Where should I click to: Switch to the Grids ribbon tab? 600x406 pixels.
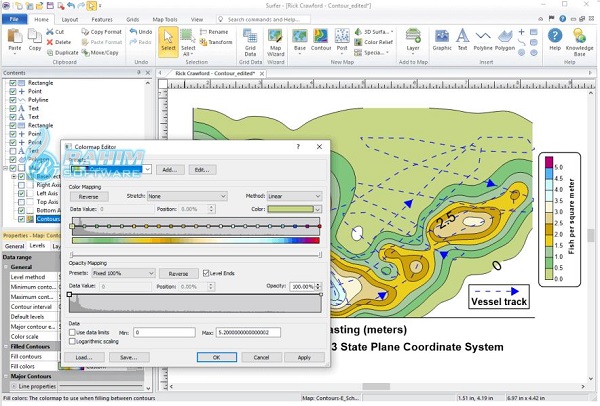(133, 19)
